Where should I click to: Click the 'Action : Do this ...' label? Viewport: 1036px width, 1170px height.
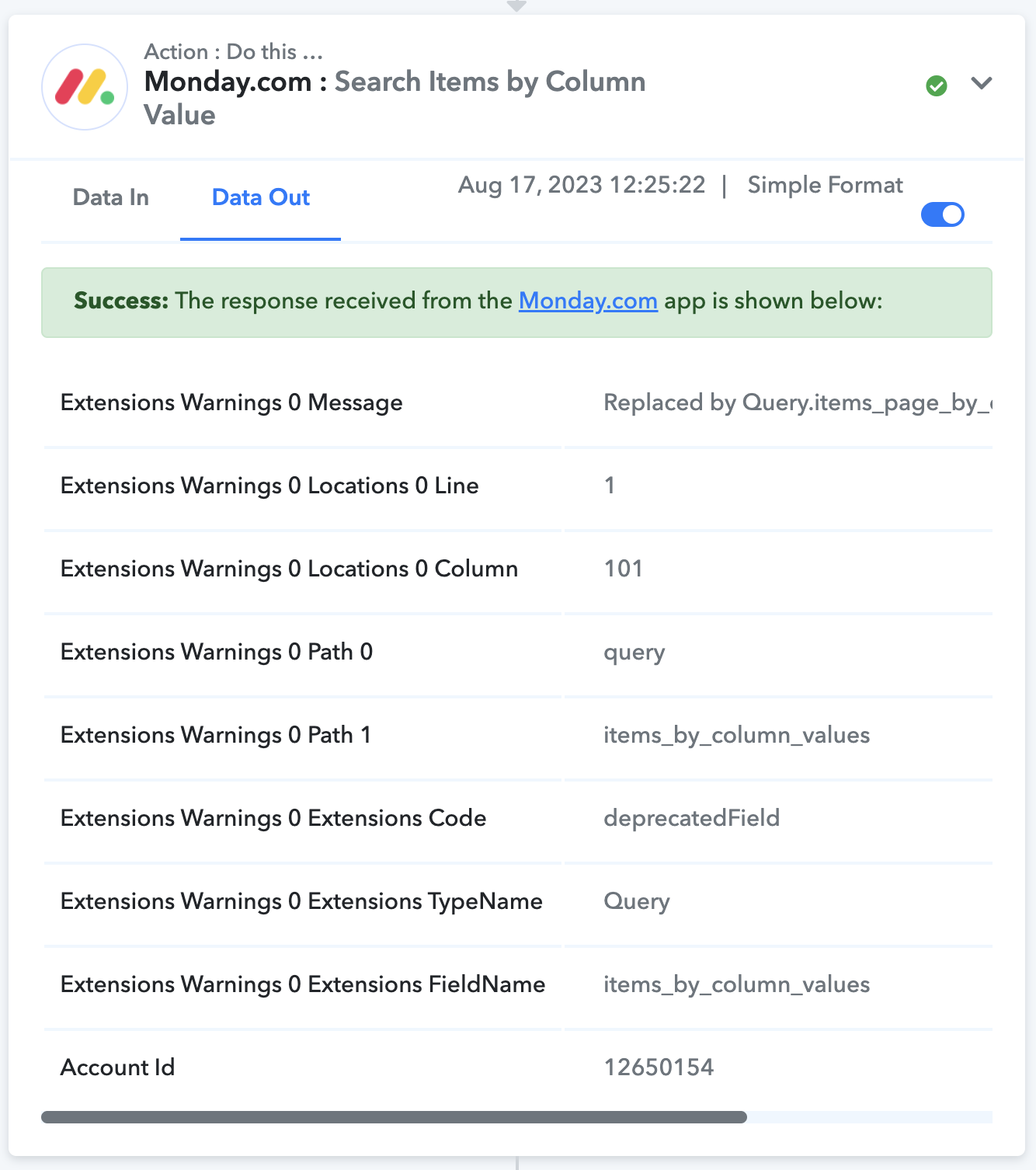[234, 51]
